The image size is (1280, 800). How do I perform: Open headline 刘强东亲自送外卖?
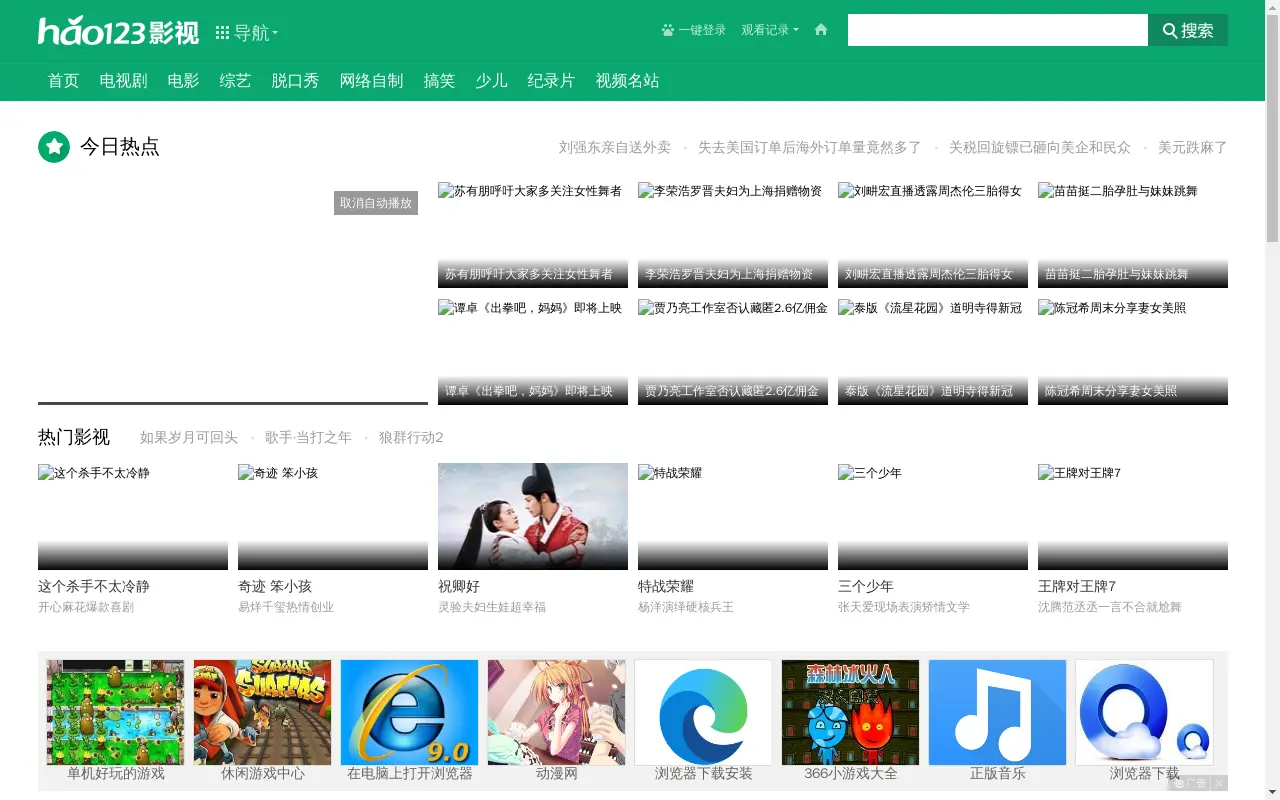614,147
